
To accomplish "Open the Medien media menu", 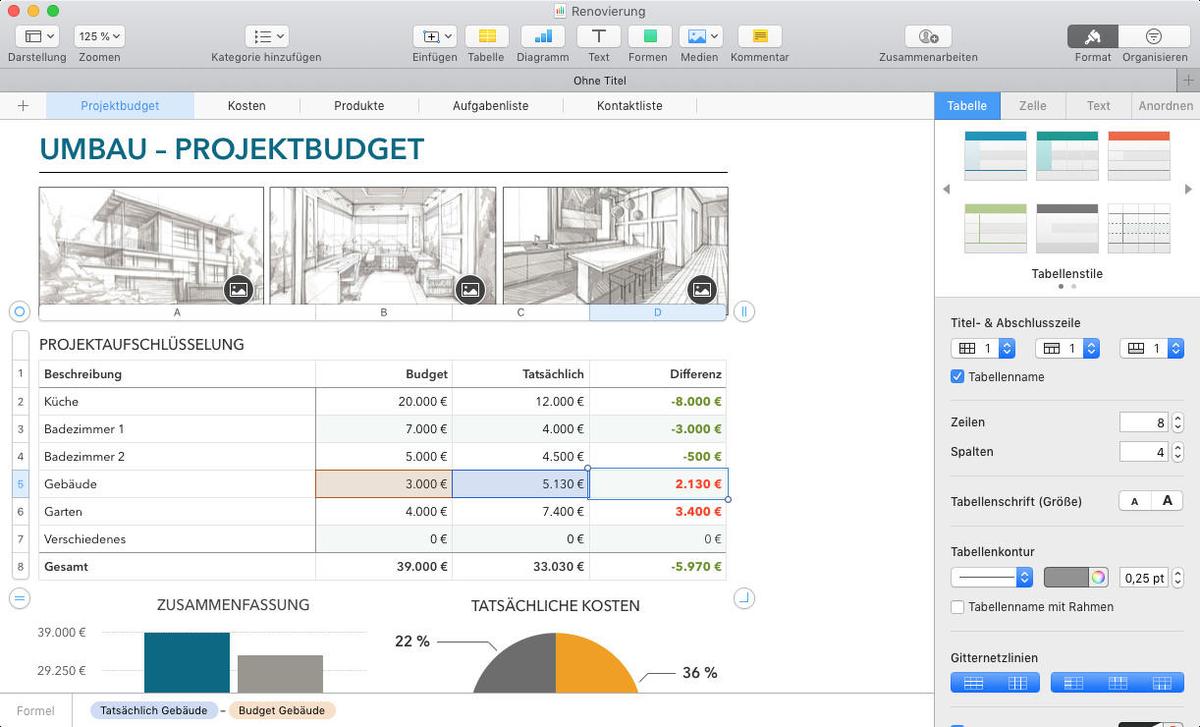I will (700, 36).
